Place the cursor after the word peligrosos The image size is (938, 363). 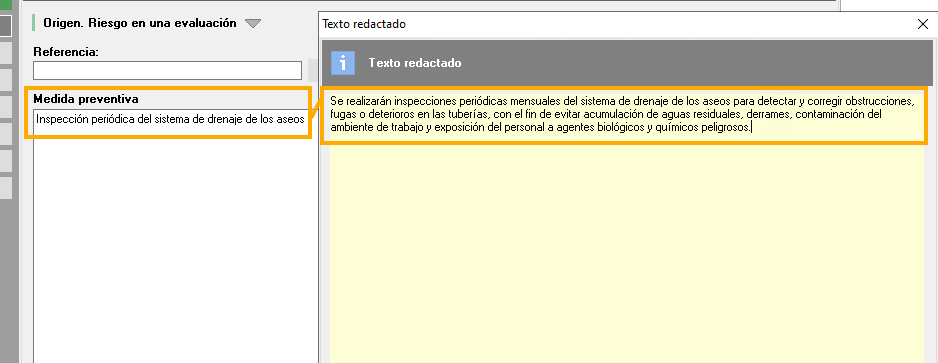[x=751, y=127]
